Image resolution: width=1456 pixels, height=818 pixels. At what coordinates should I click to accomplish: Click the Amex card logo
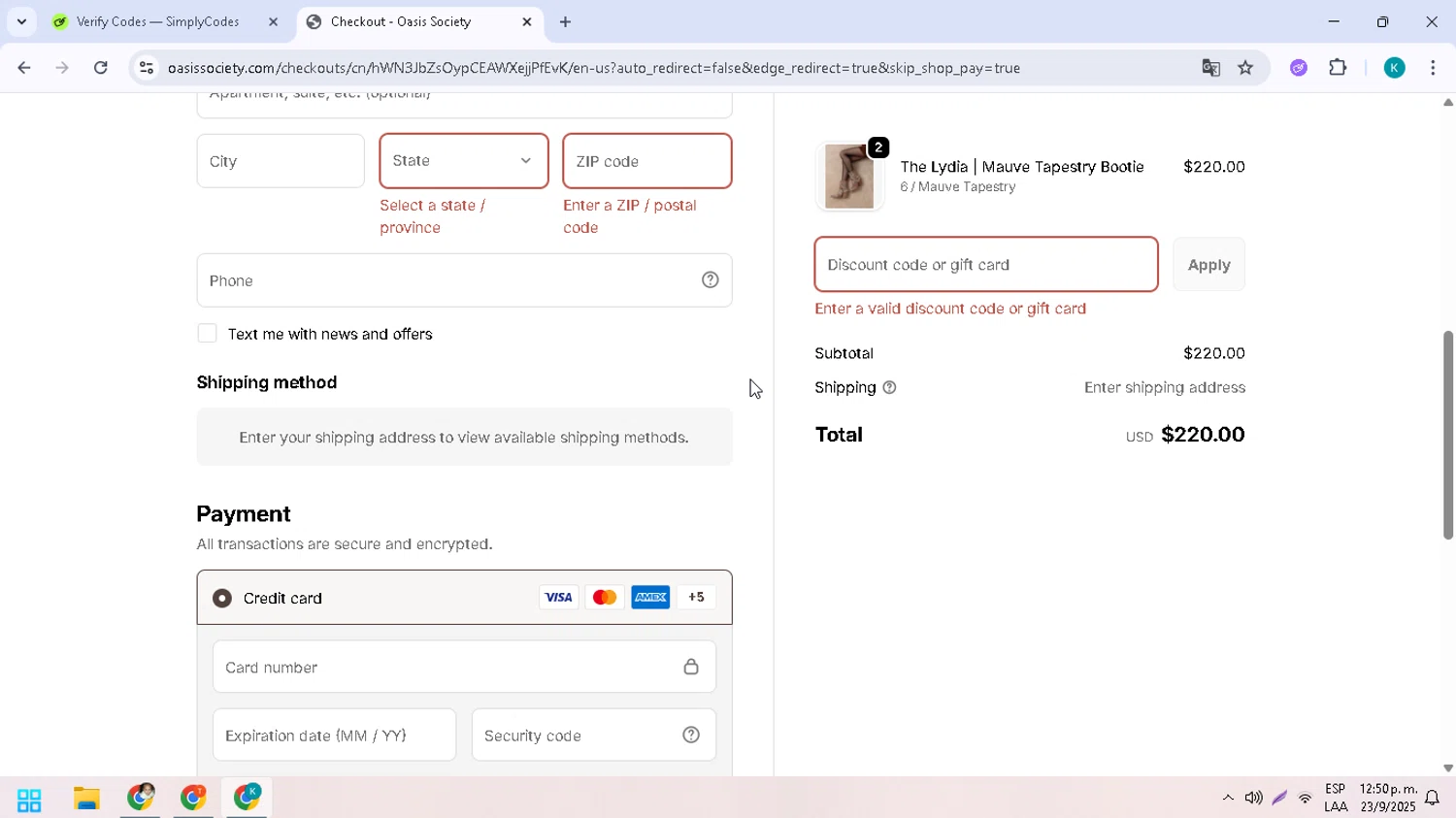tap(650, 598)
